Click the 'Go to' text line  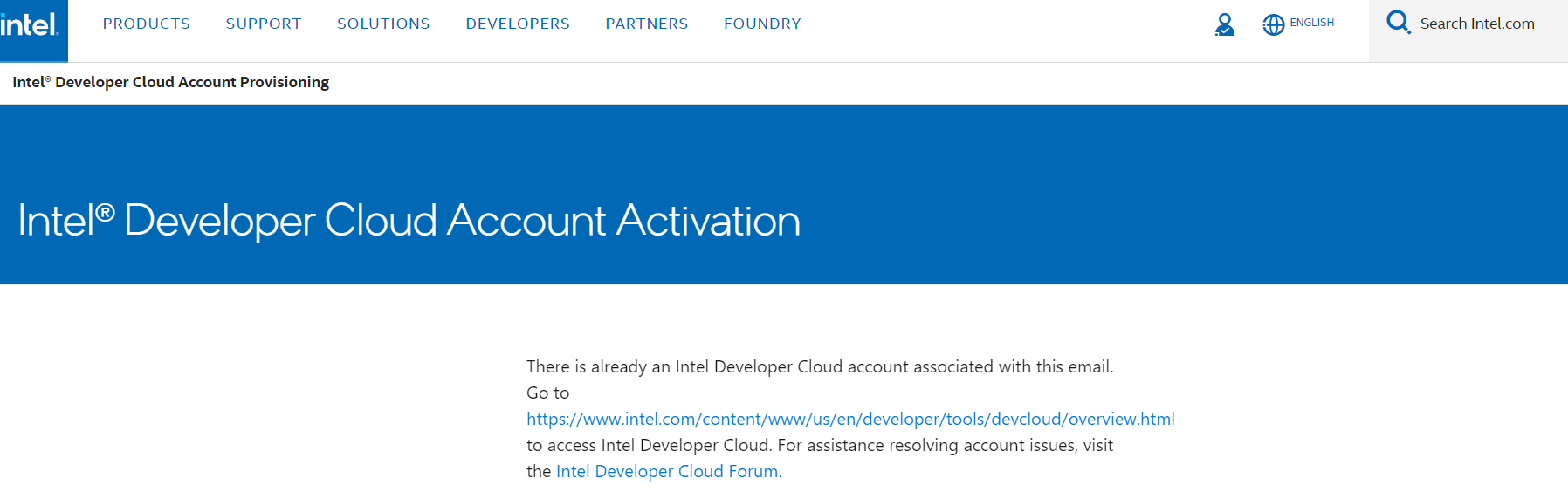tap(547, 393)
